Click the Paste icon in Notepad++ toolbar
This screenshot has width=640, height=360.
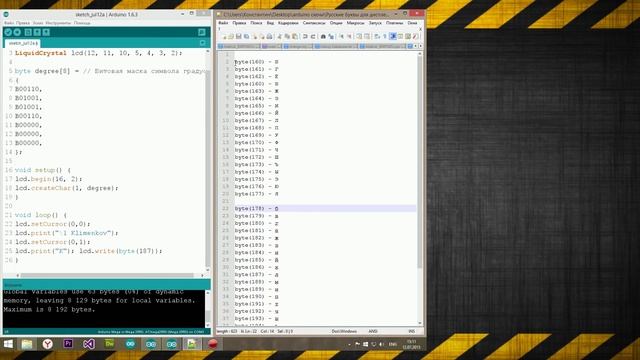coord(295,36)
